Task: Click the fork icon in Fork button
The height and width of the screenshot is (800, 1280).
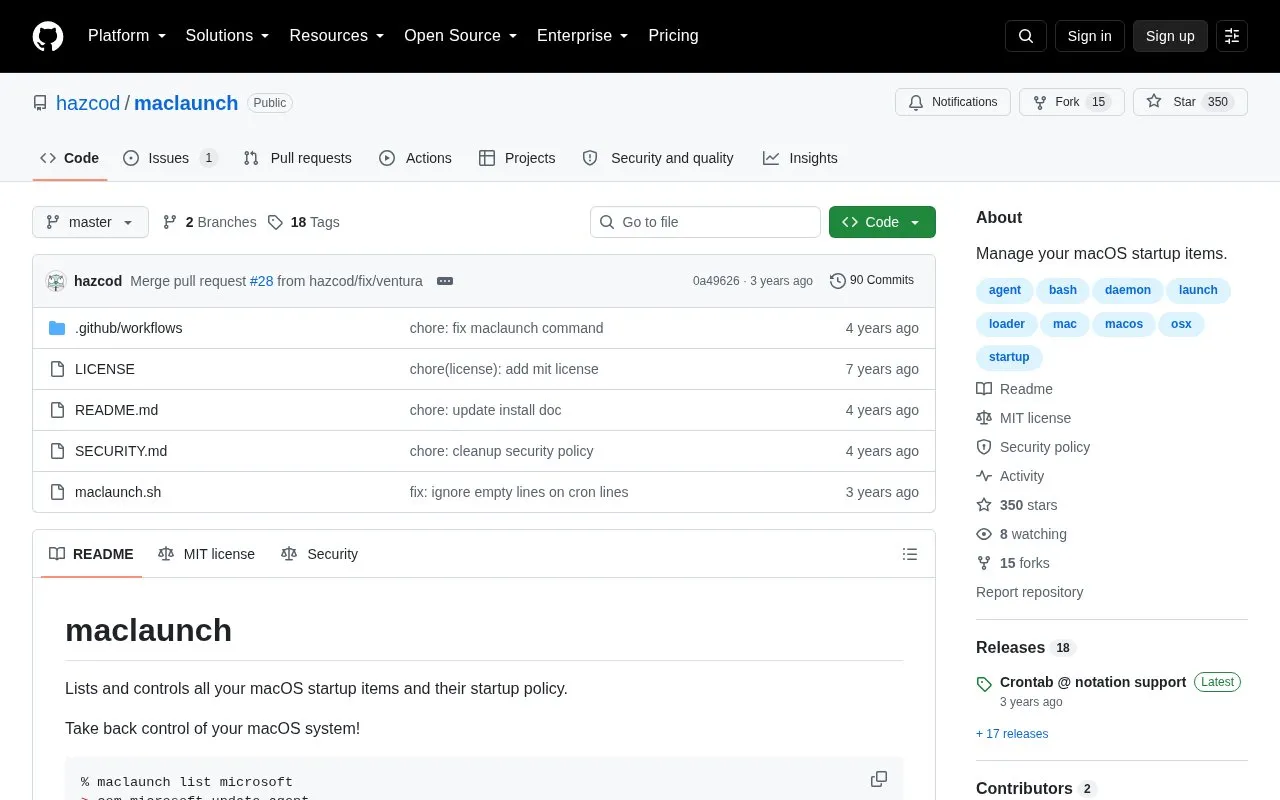Action: (1040, 102)
